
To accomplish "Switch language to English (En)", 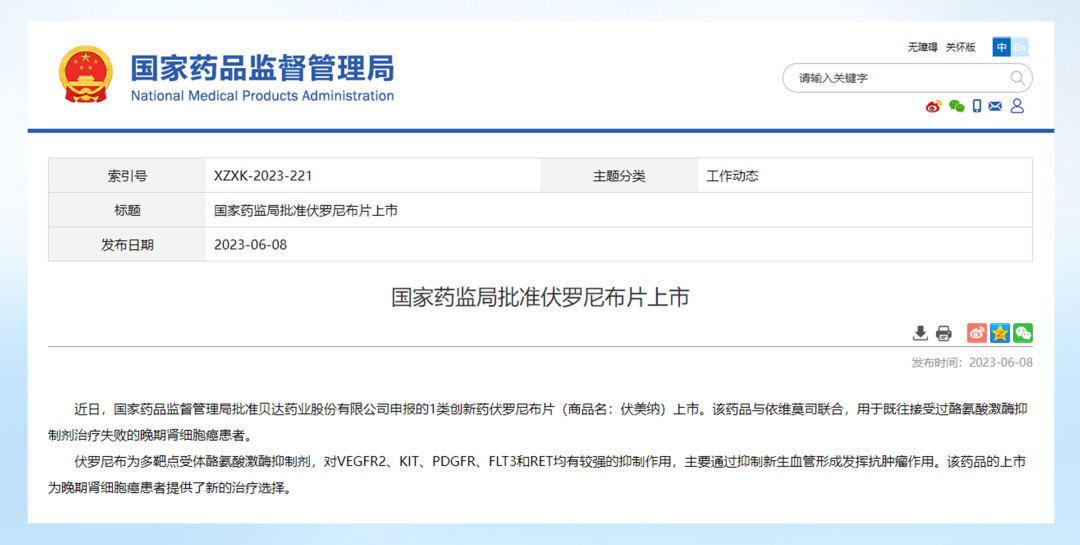I will pyautogui.click(x=1020, y=47).
